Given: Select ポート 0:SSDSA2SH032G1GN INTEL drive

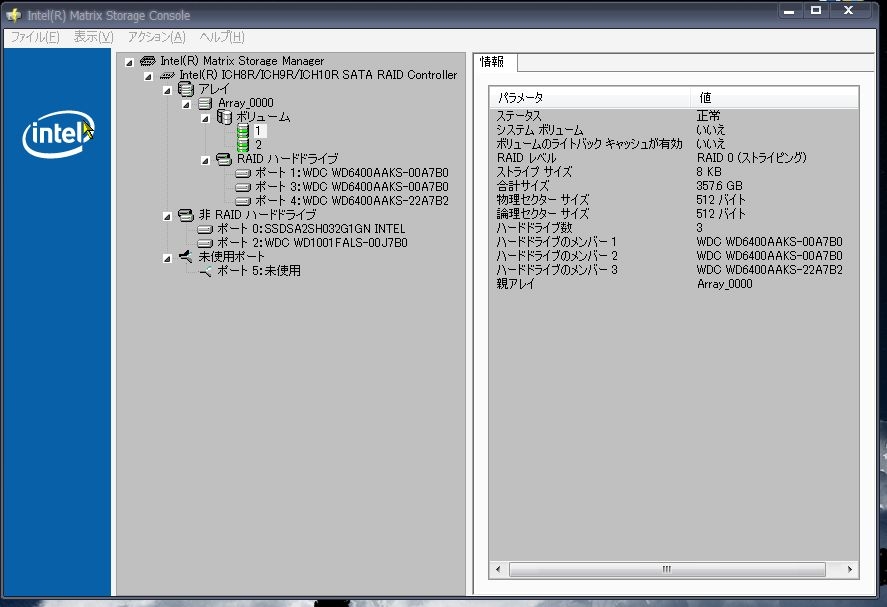Looking at the screenshot, I should point(311,229).
